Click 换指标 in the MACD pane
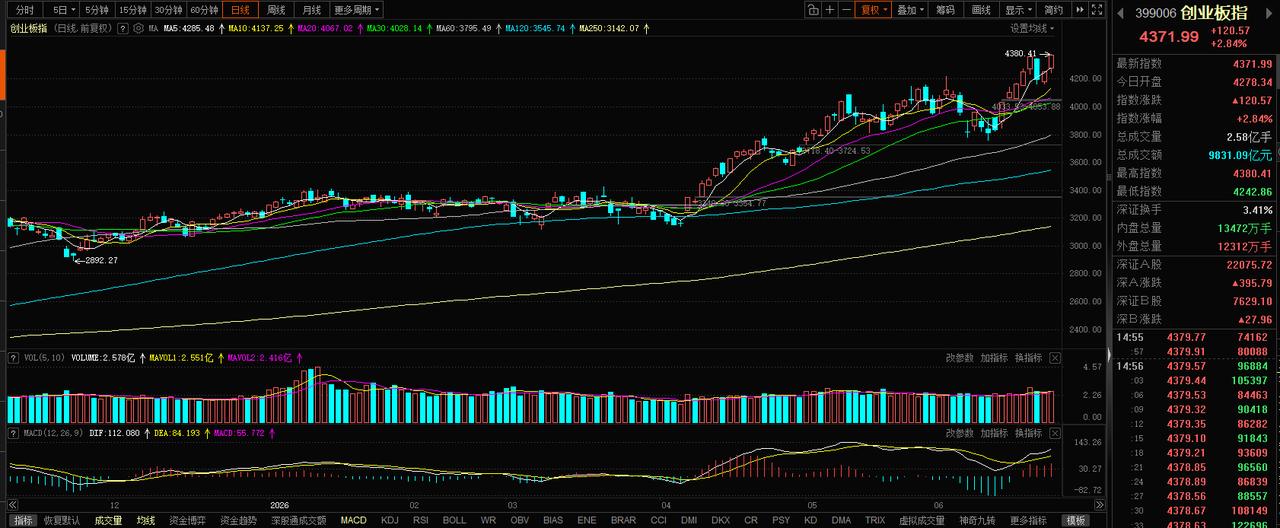 [1029, 433]
